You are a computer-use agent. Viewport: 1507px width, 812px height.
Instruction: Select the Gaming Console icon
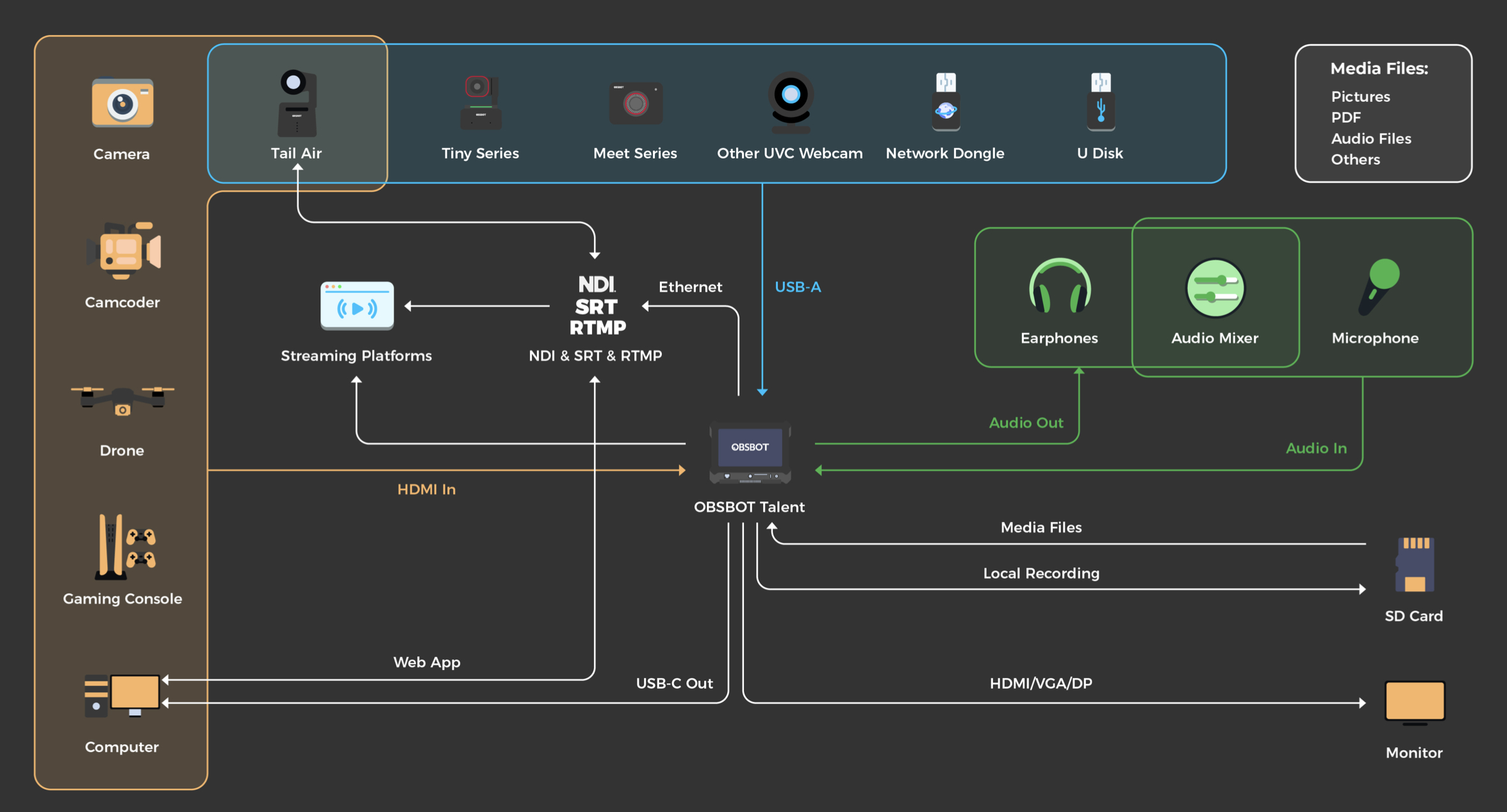[x=125, y=546]
